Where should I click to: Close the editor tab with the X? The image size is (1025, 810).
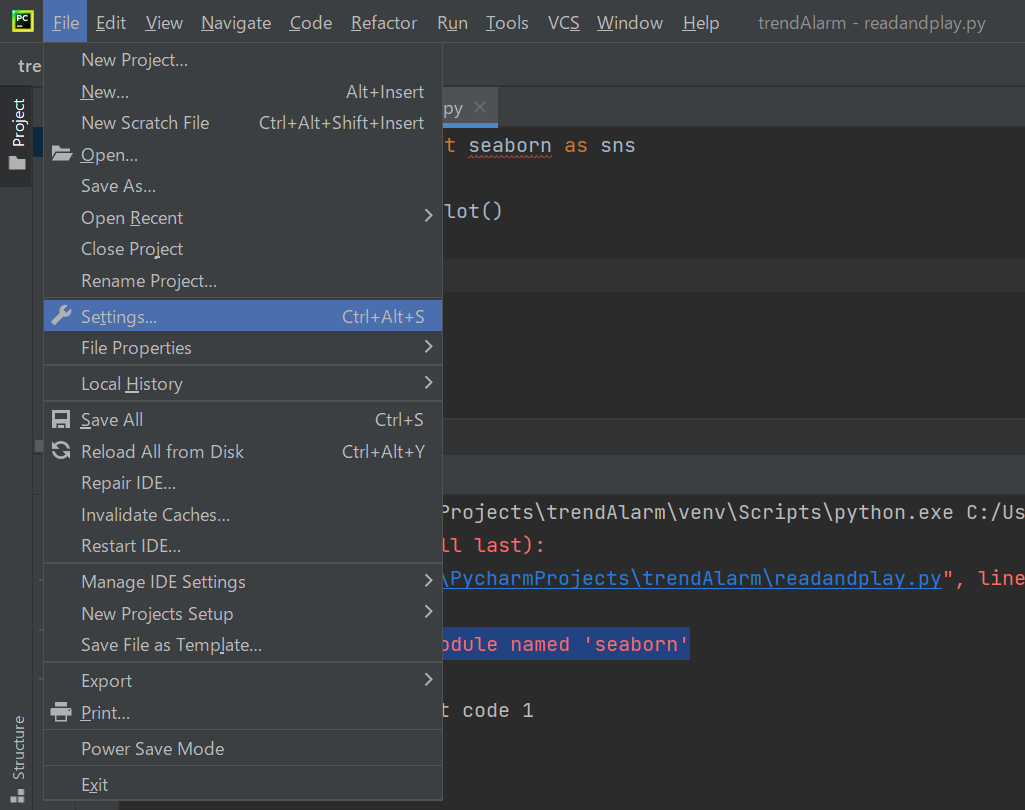pyautogui.click(x=480, y=107)
